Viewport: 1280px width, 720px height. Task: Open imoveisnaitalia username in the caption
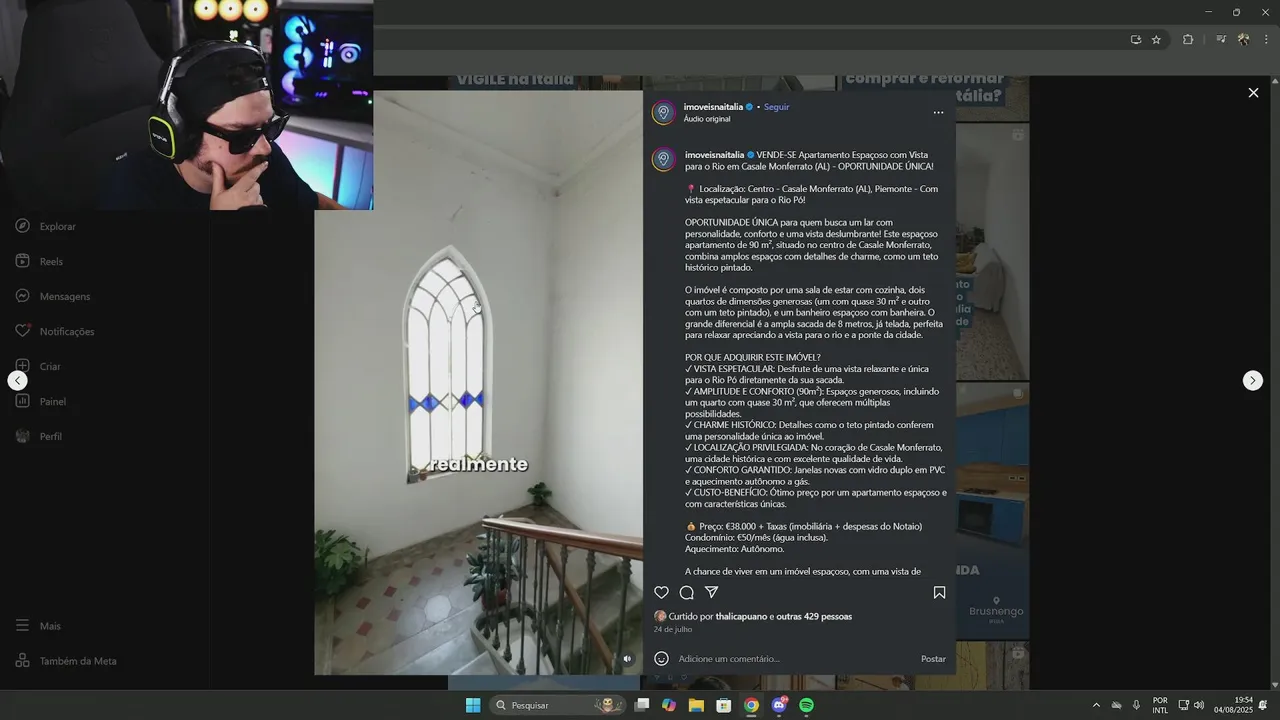[714, 155]
